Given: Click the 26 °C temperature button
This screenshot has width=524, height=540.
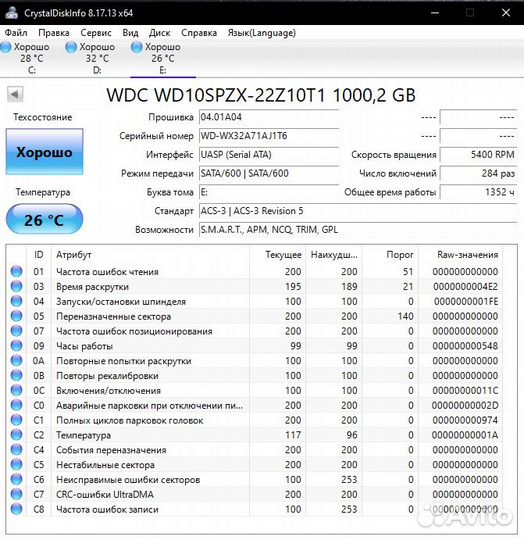Looking at the screenshot, I should point(44,219).
